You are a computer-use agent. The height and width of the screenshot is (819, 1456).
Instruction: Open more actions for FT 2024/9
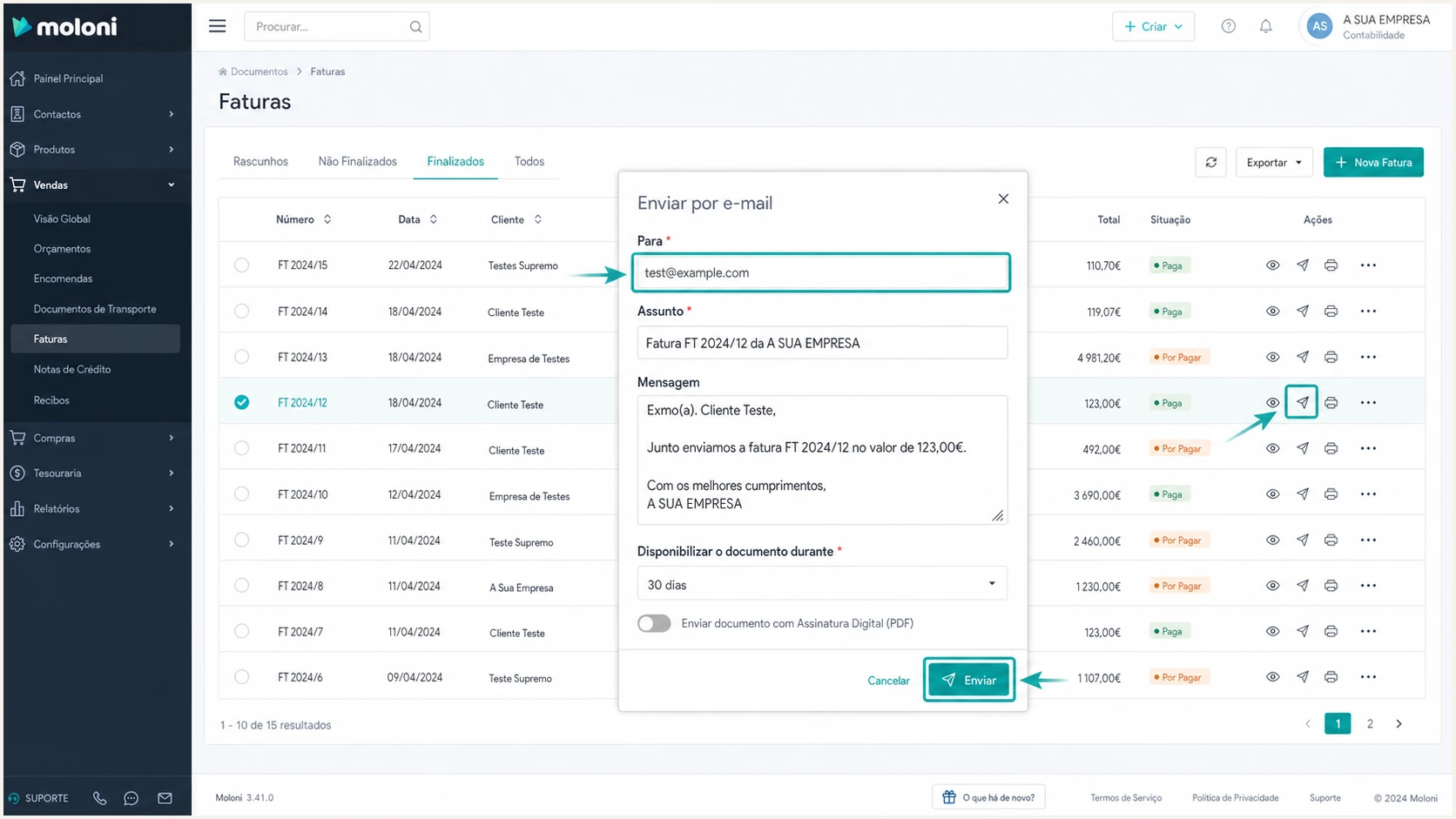tap(1368, 540)
